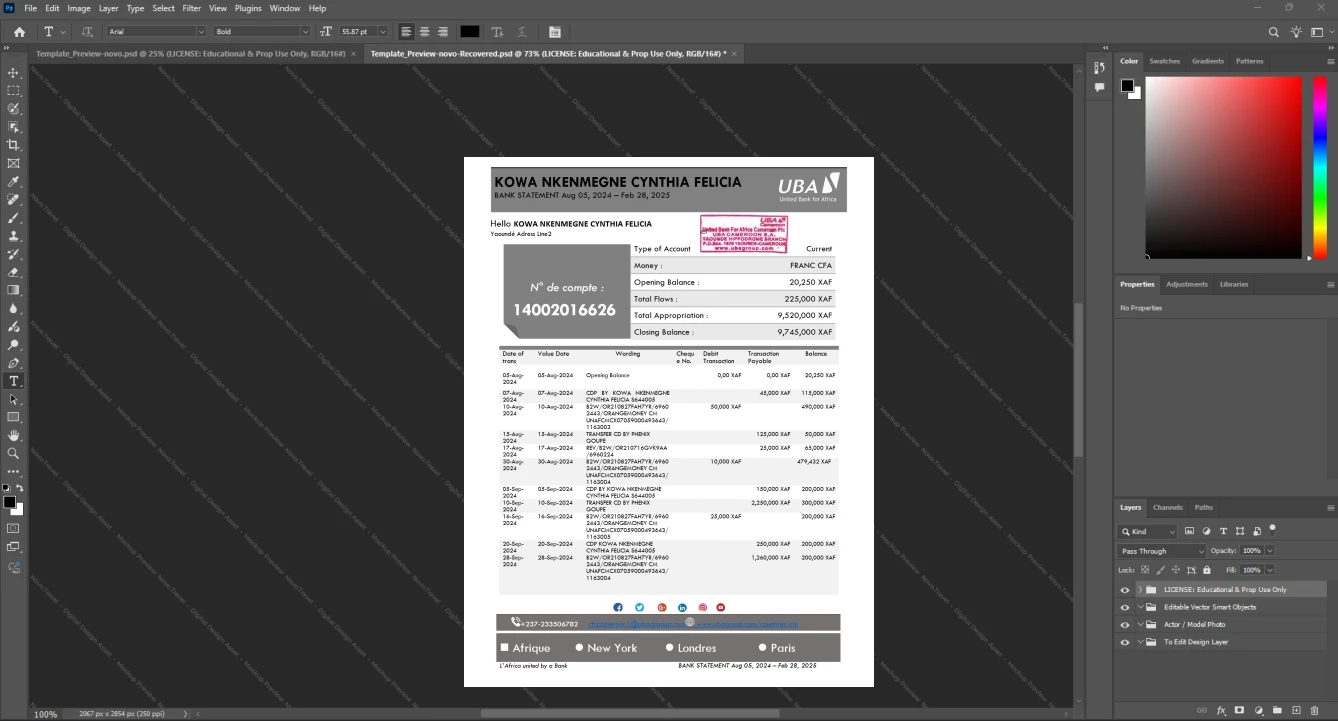
Task: Collapse the Editable Vector Smart Objects group
Action: click(x=1140, y=607)
